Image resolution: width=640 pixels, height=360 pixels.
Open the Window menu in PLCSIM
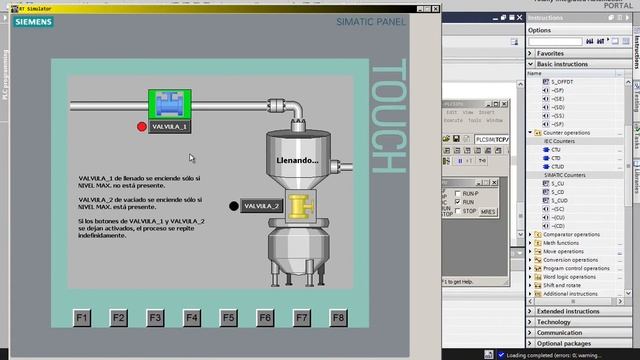[x=494, y=120]
